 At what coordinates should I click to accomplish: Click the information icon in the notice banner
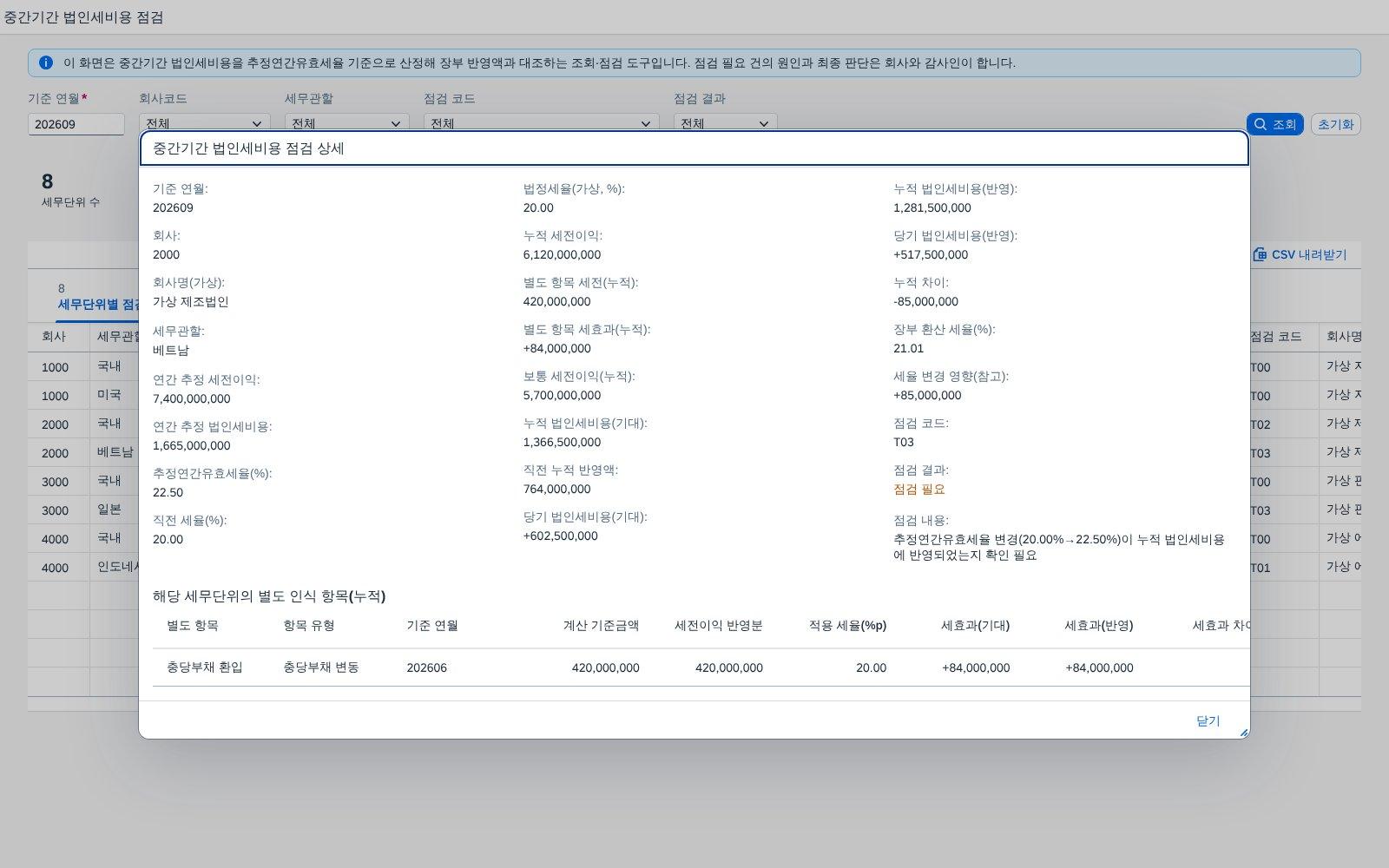click(46, 62)
